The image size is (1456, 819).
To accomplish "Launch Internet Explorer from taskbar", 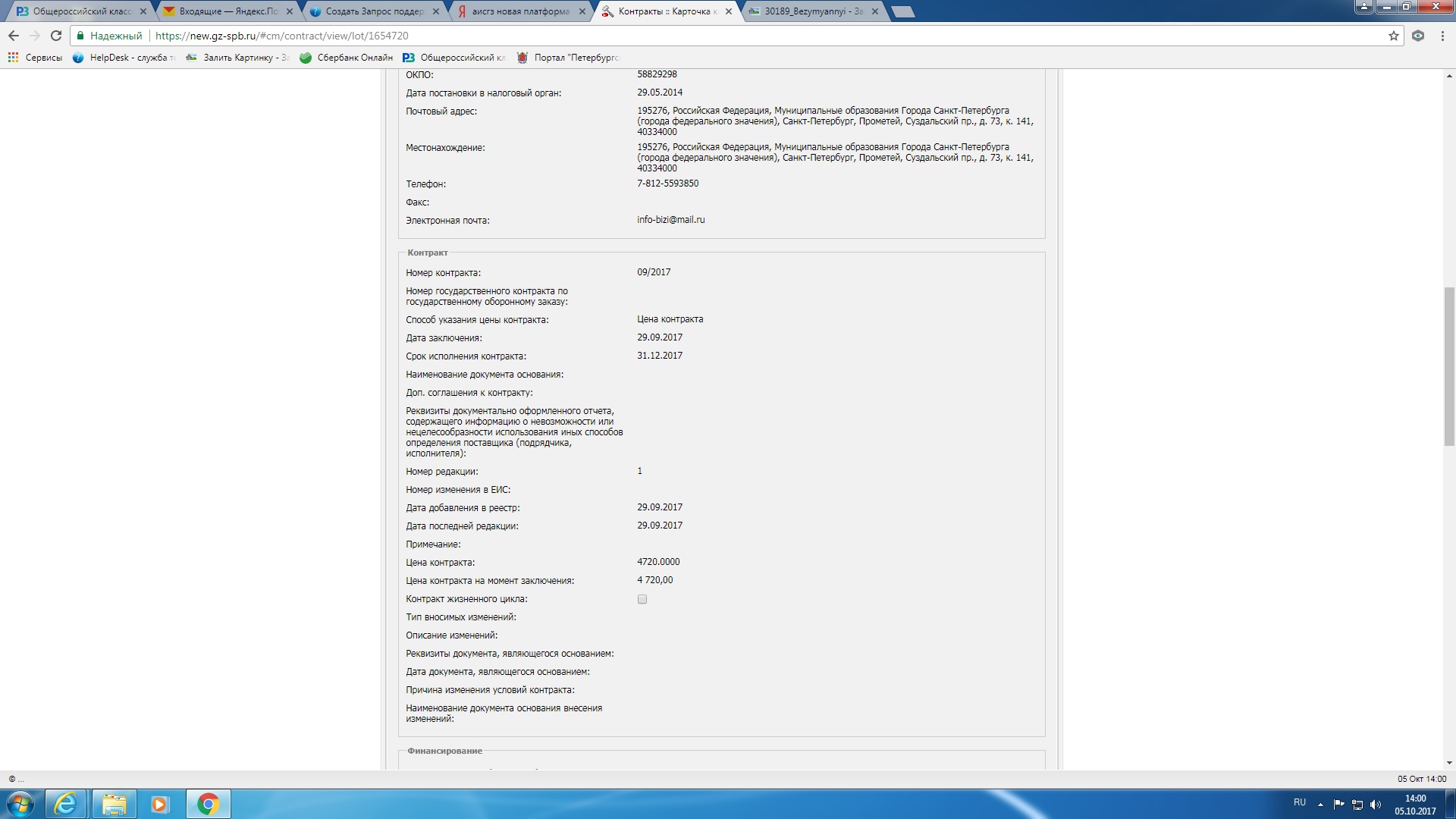I will tap(66, 804).
